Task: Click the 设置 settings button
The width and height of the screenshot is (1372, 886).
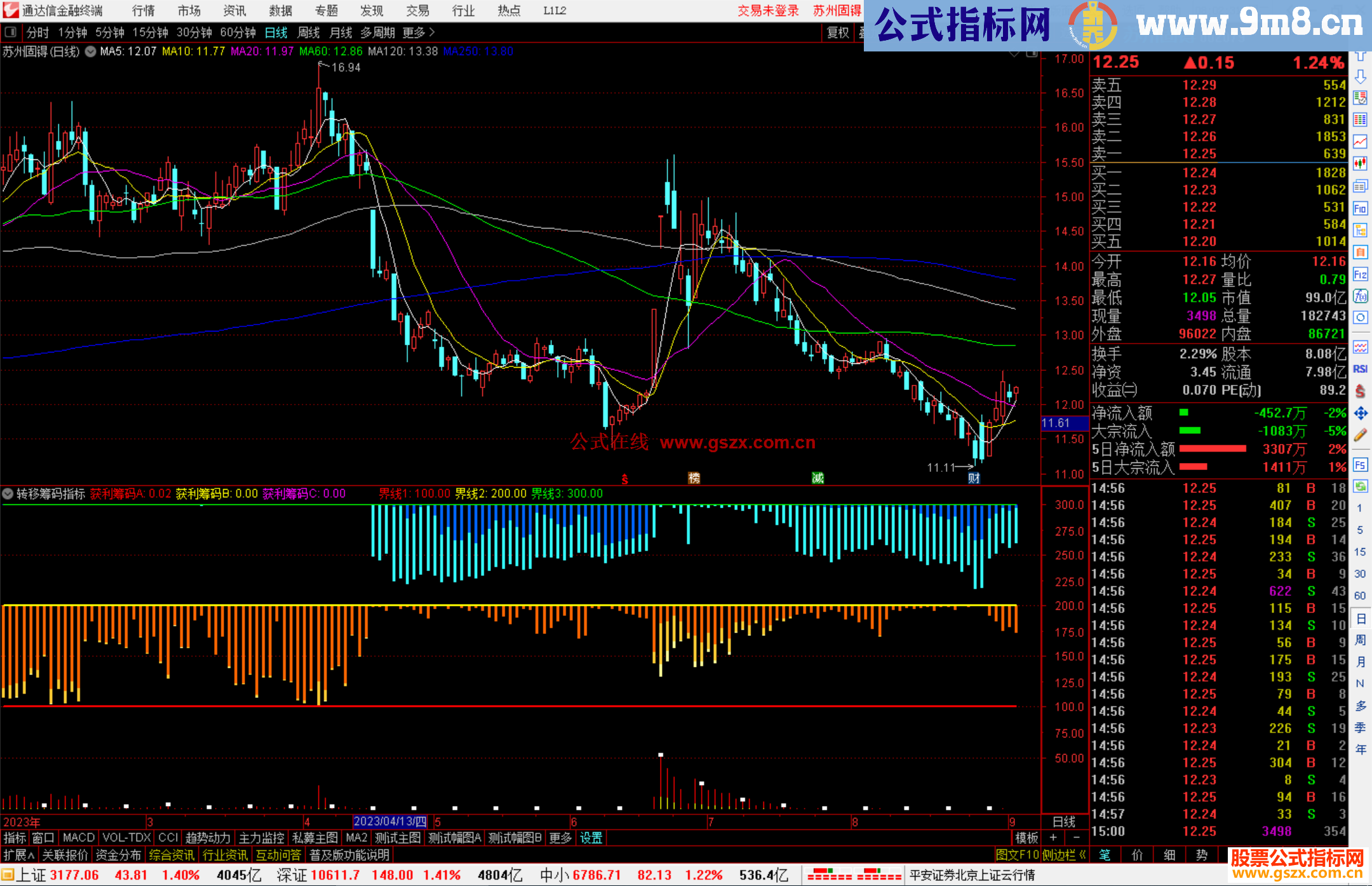Action: point(591,838)
